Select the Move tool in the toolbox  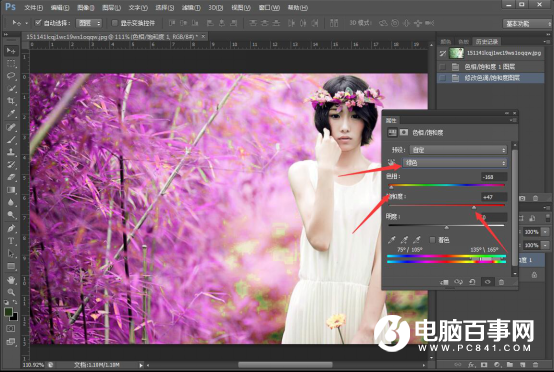11,51
